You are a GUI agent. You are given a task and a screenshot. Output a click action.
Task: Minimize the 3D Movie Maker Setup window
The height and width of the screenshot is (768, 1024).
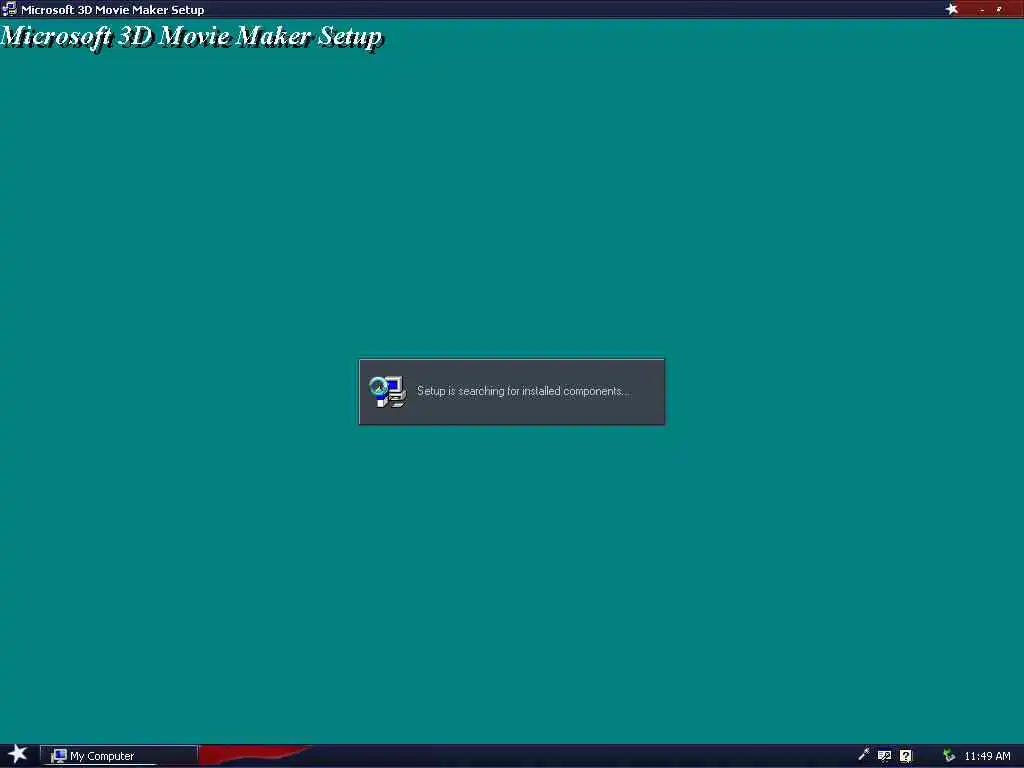[x=982, y=10]
